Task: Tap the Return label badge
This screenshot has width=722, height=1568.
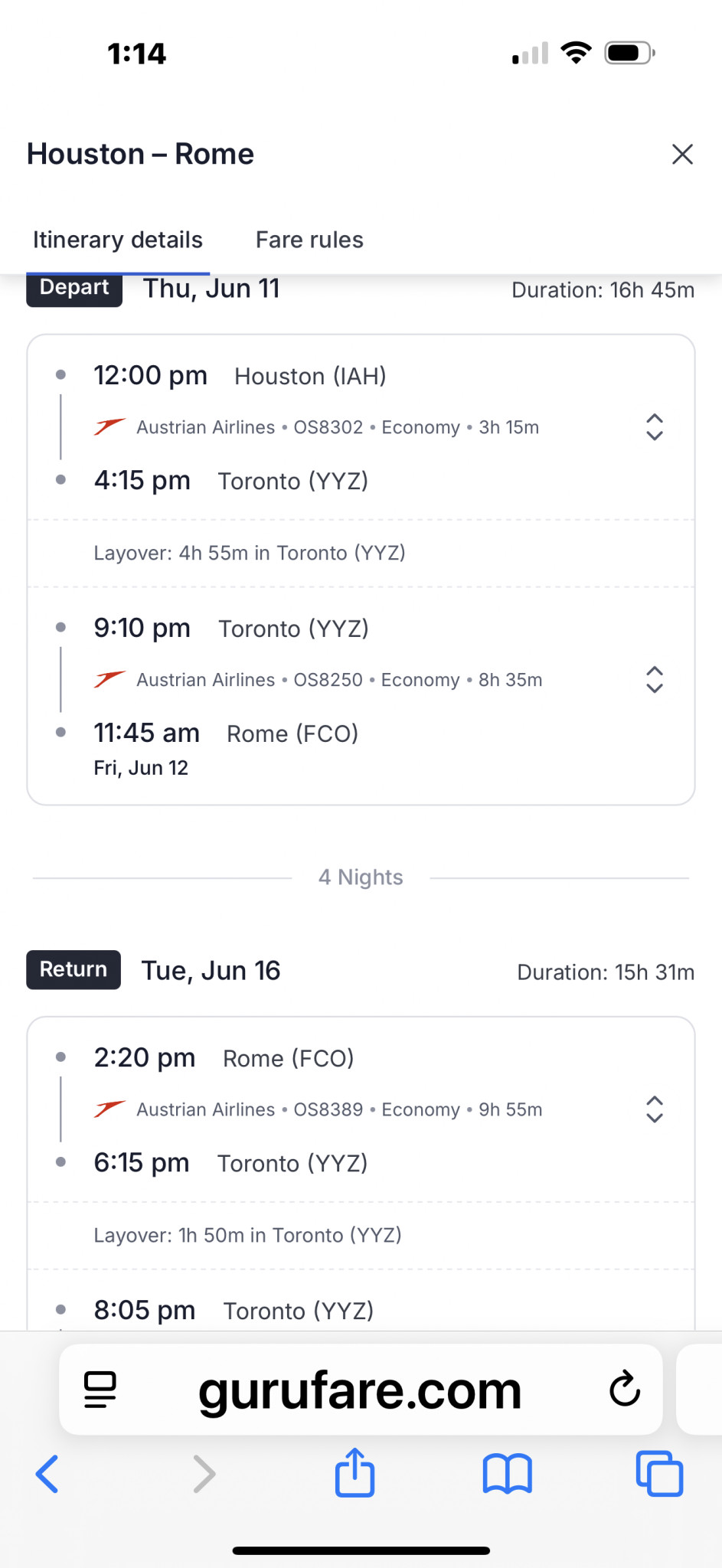Action: [x=74, y=970]
